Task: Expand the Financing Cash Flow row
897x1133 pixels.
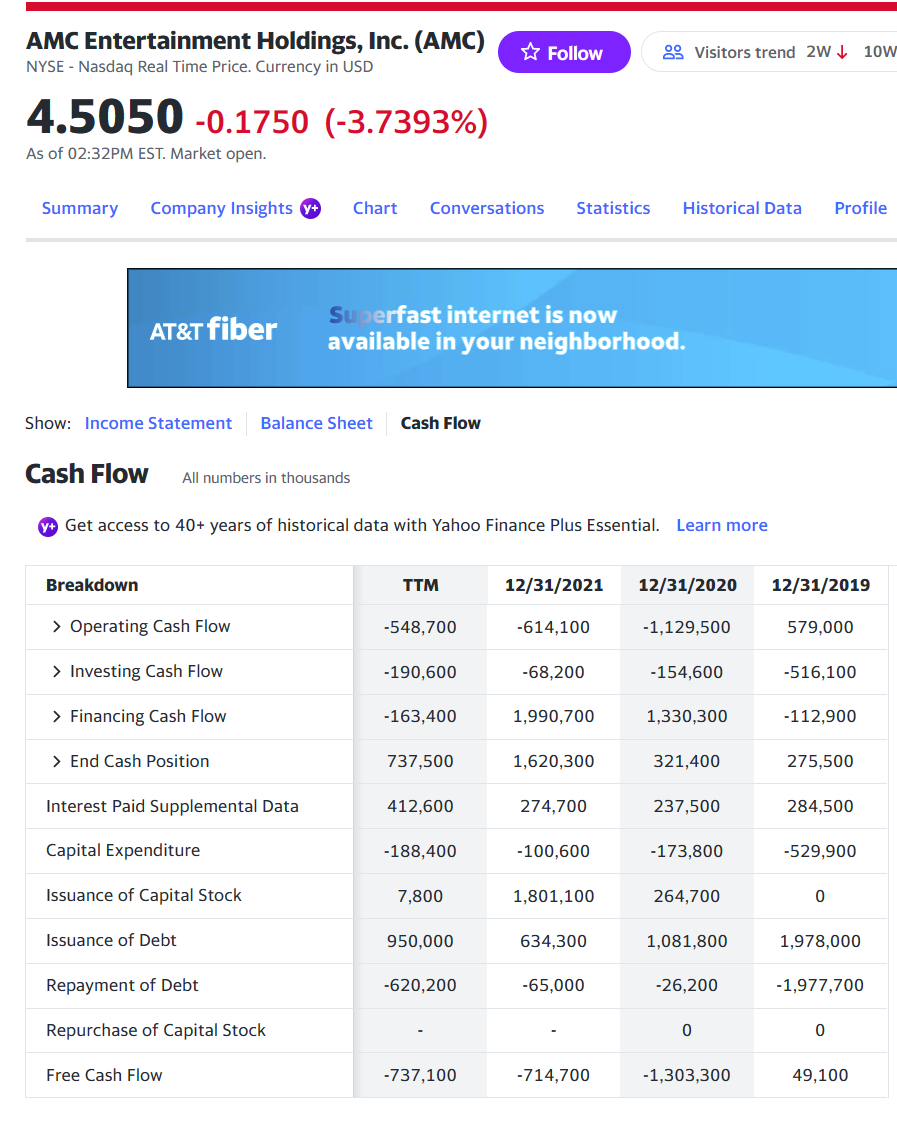Action: [56, 716]
